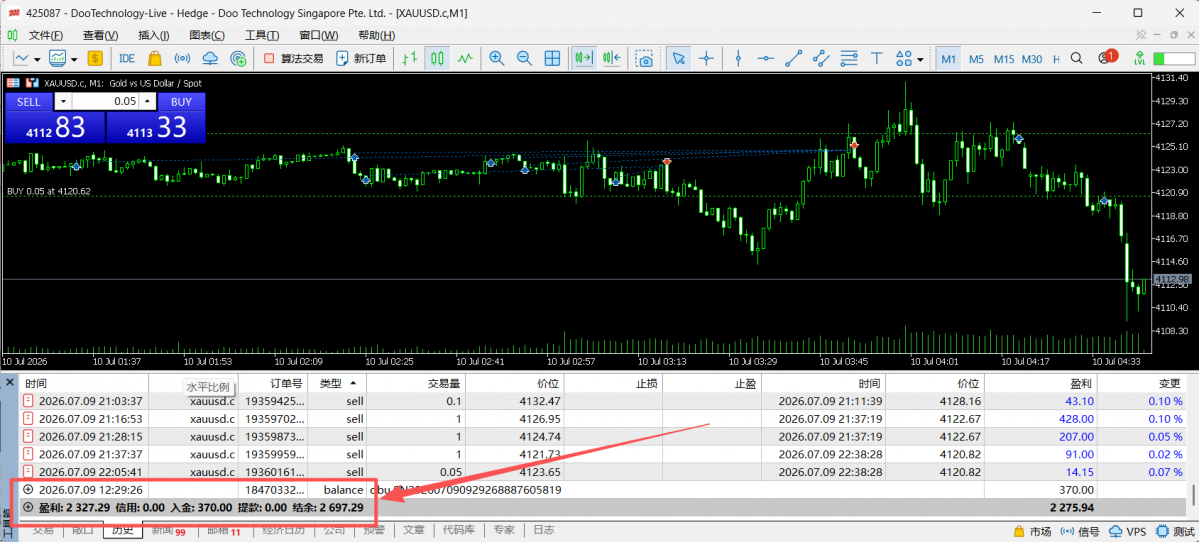Open the IDE MetaEditor icon
Image resolution: width=1199 pixels, height=542 pixels.
tap(127, 58)
